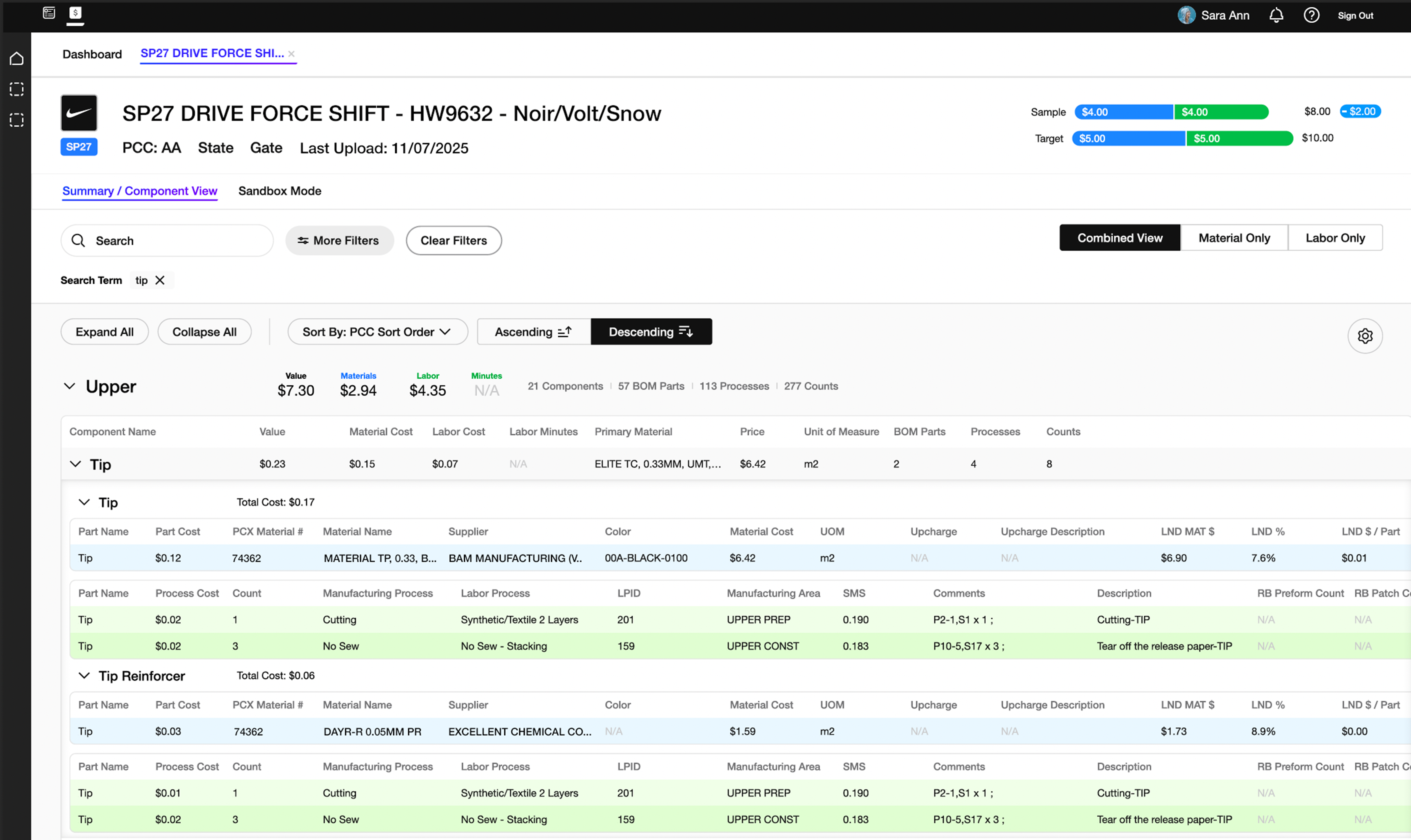Open table settings via the gear icon
The height and width of the screenshot is (840, 1411).
point(1365,336)
